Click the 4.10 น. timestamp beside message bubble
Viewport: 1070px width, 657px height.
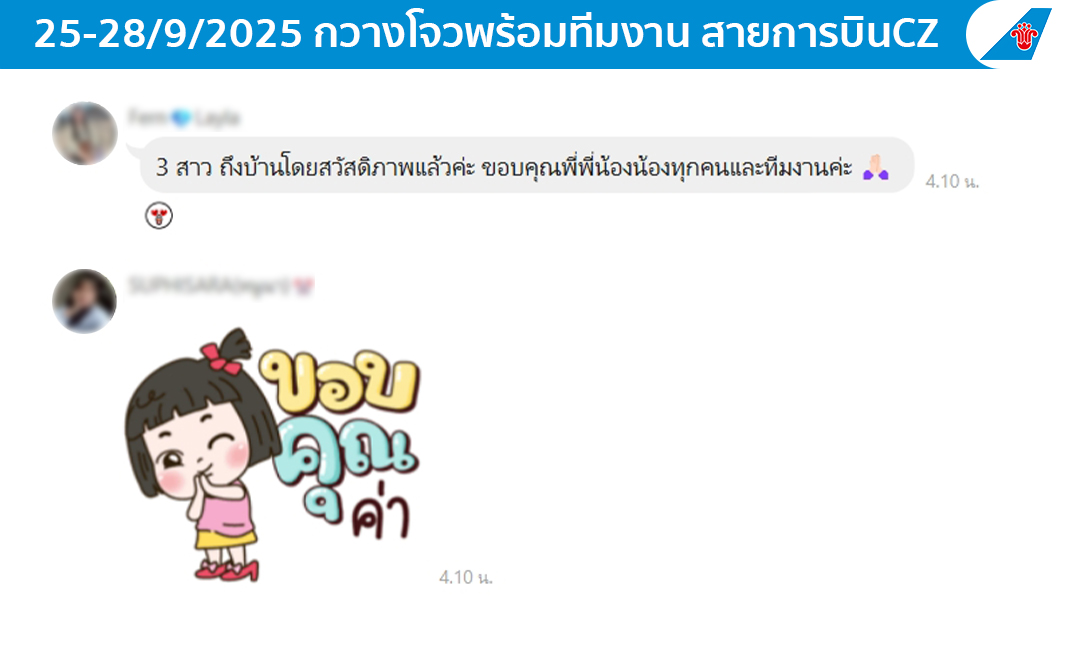click(x=952, y=181)
